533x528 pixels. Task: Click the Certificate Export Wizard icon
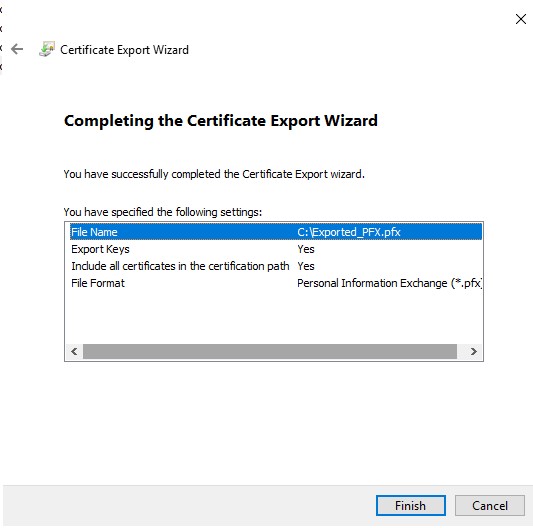click(x=47, y=49)
